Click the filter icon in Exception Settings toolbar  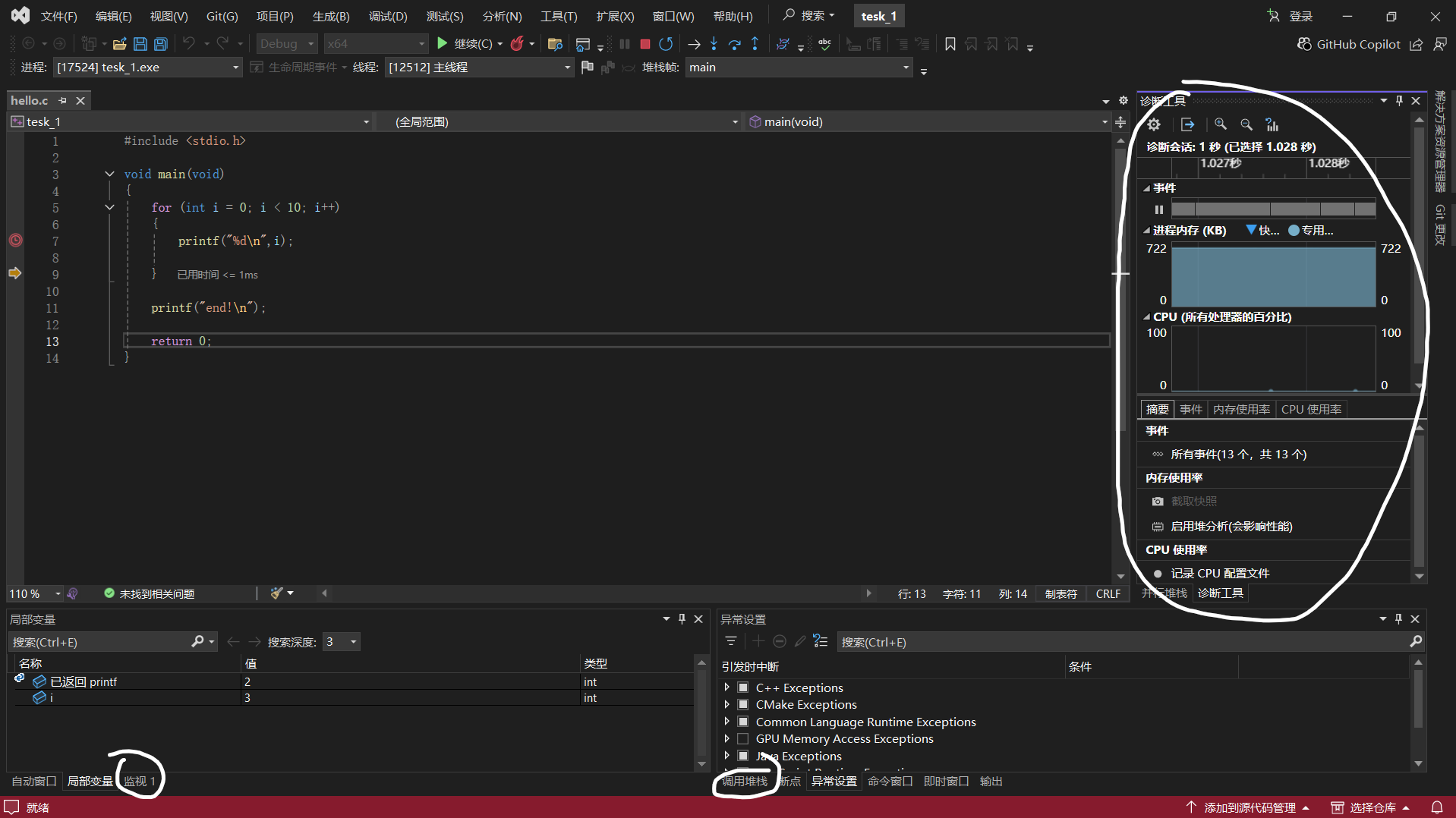pyautogui.click(x=730, y=642)
